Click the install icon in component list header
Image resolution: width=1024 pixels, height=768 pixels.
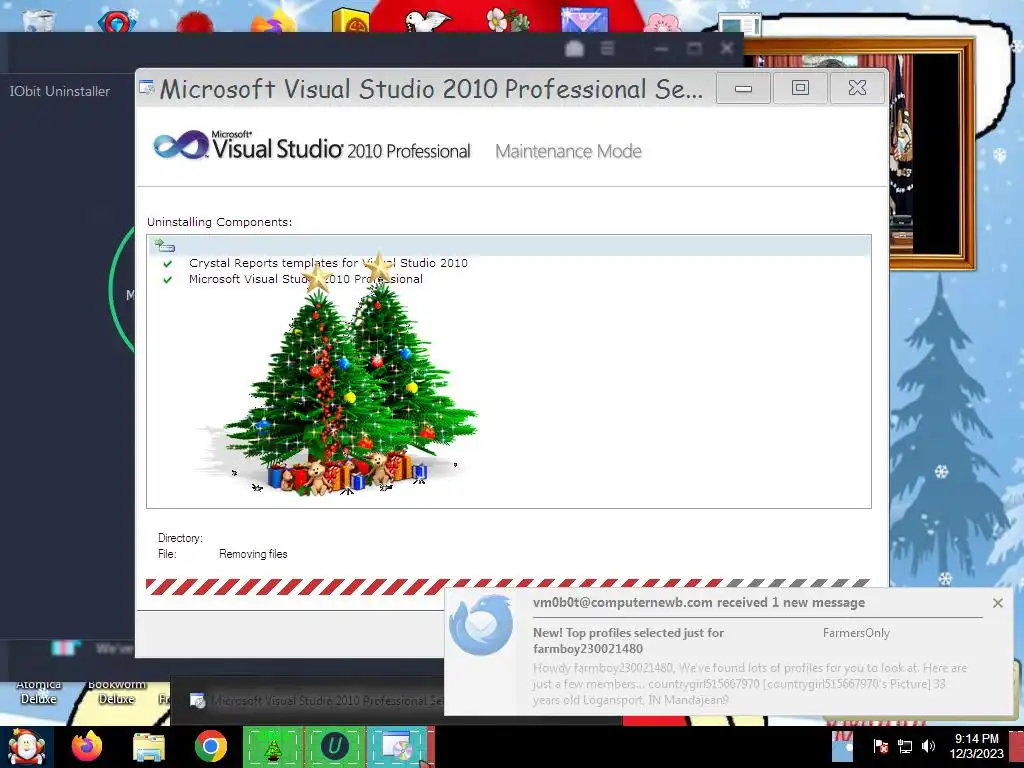tap(165, 246)
